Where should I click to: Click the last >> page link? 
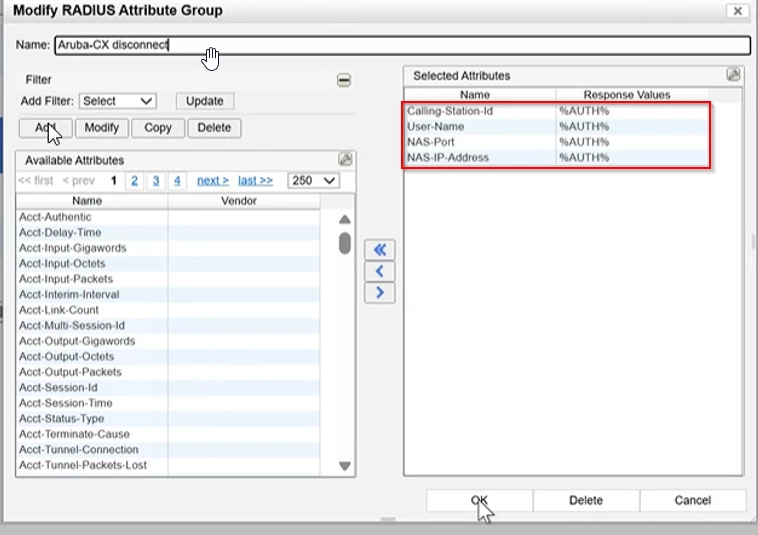tap(255, 181)
